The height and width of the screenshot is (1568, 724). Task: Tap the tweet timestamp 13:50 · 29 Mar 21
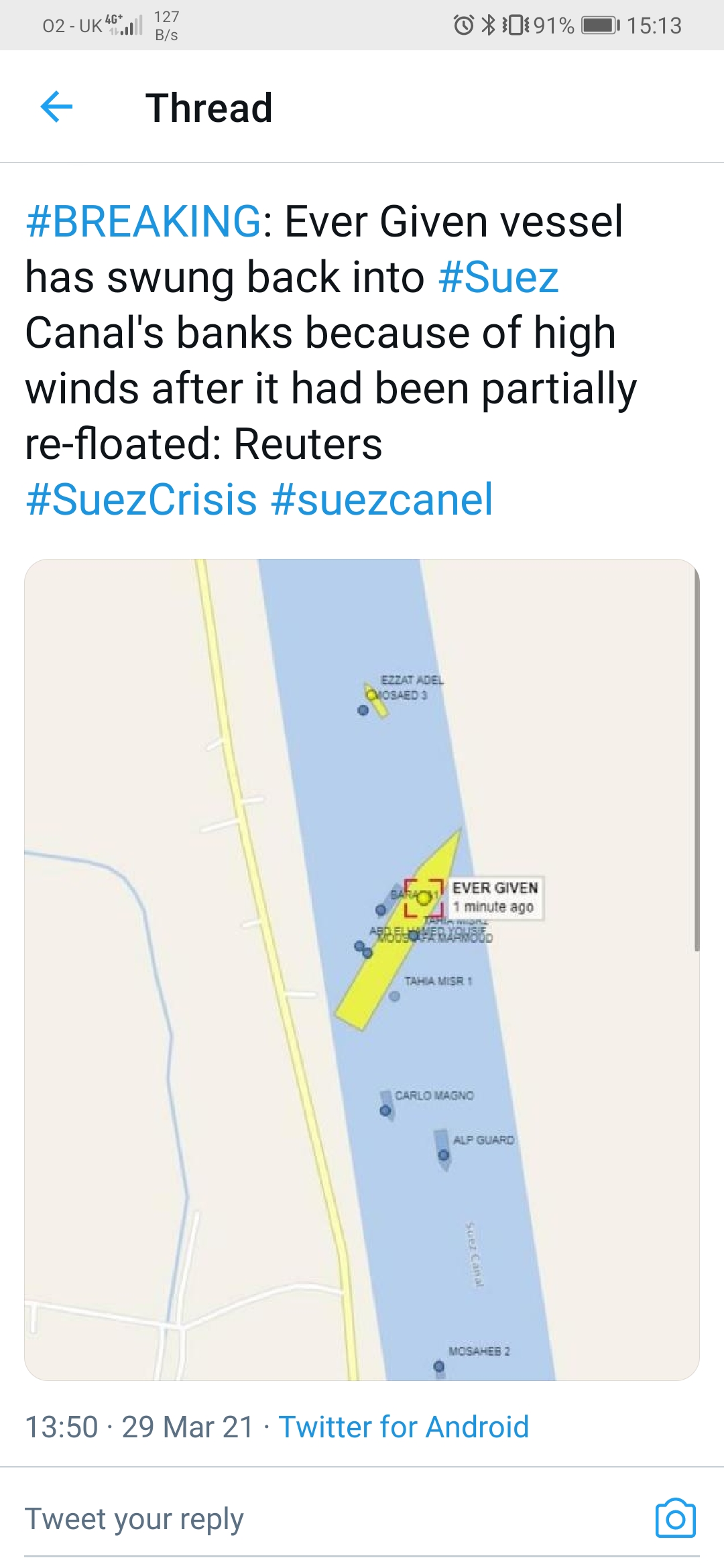point(139,1427)
